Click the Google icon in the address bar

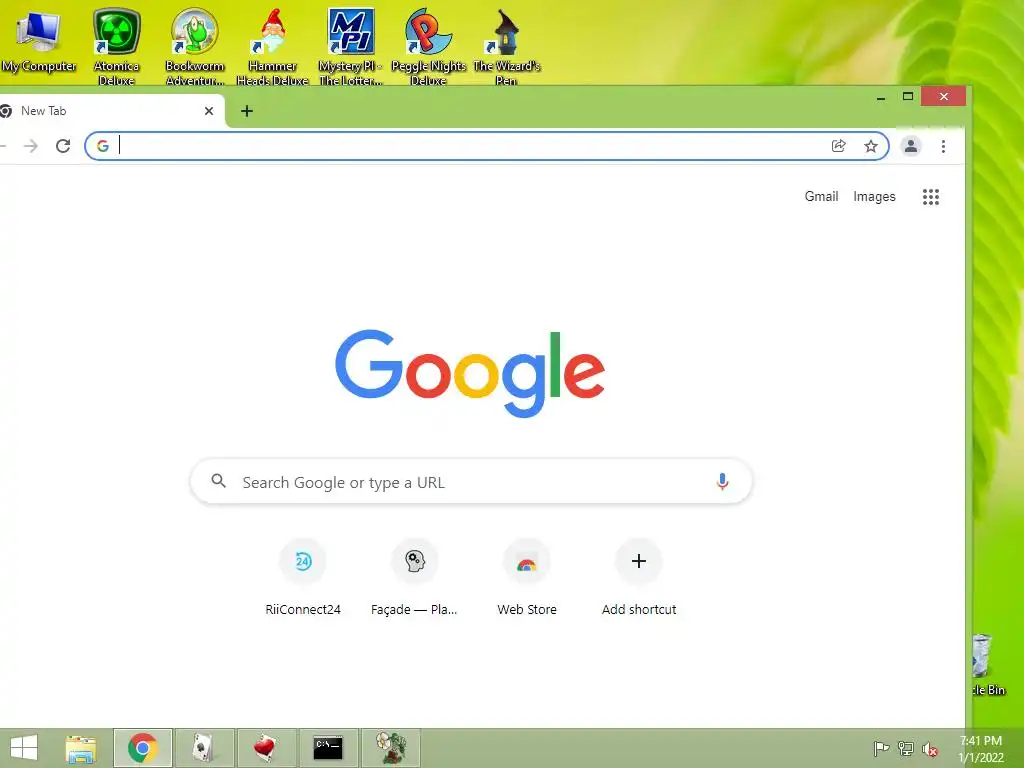click(x=103, y=146)
